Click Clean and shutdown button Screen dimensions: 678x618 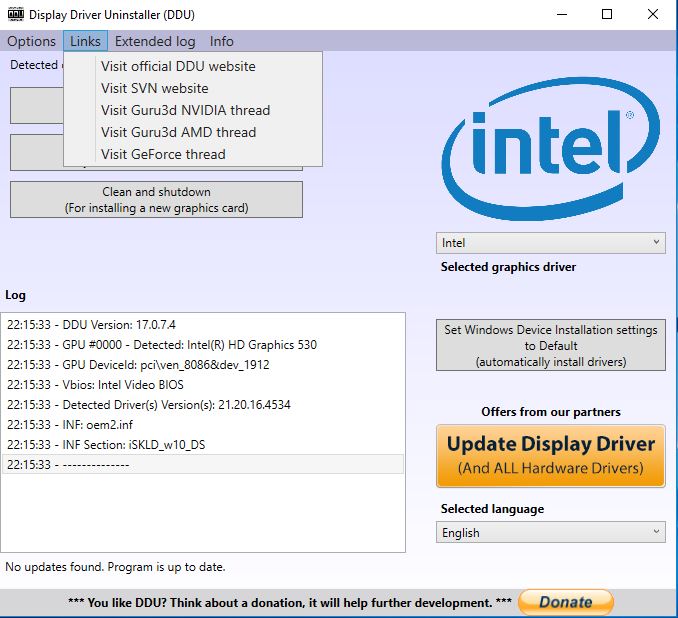[156, 199]
